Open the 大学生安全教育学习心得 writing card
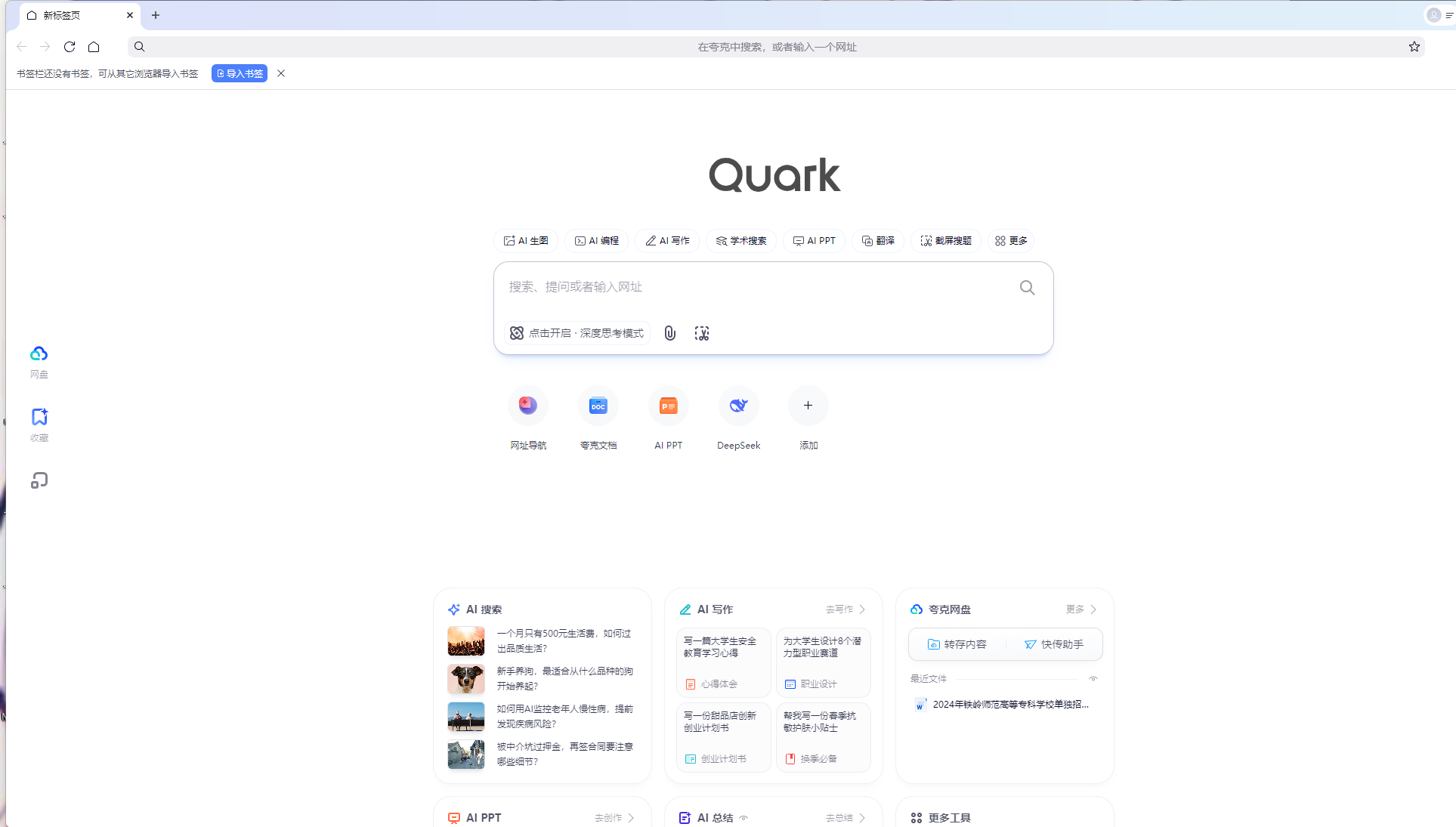The width and height of the screenshot is (1456, 827). tap(724, 662)
